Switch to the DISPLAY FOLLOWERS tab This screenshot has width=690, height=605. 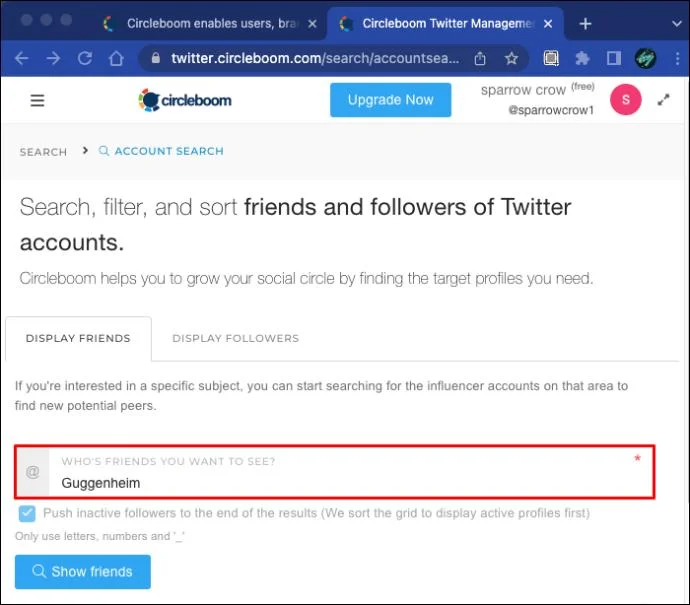point(235,338)
